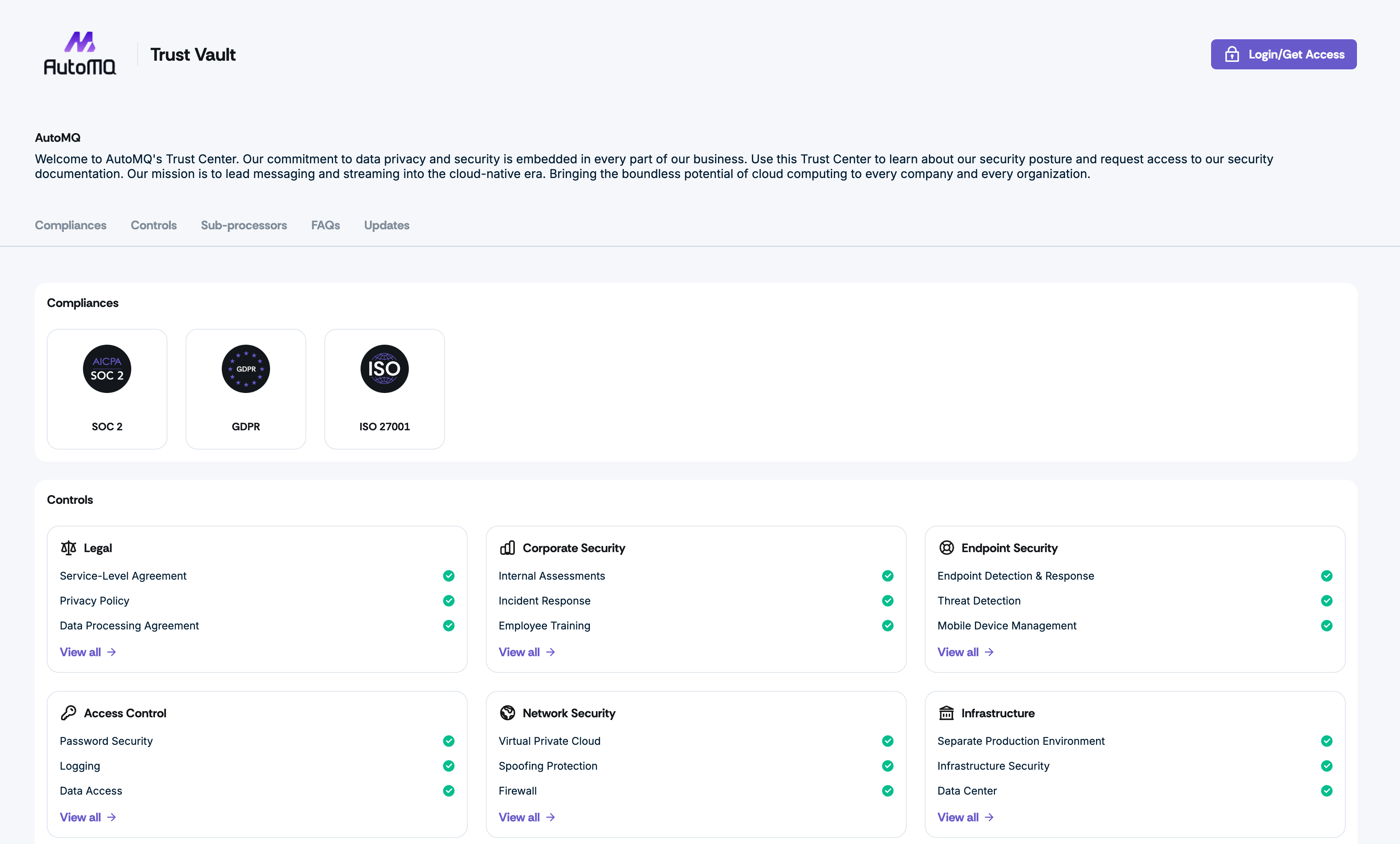The height and width of the screenshot is (844, 1400).
Task: Select the Spoofing Protection text
Action: coord(548,766)
